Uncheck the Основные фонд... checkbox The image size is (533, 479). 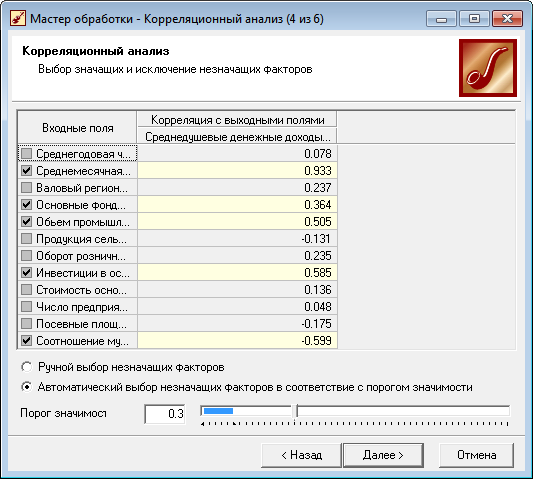tap(27, 204)
